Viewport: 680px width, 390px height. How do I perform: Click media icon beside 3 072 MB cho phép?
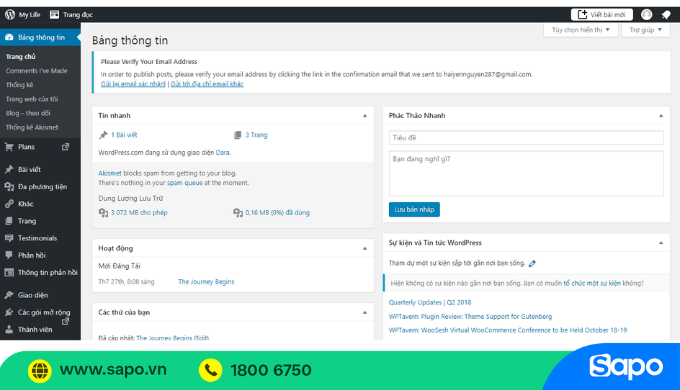pyautogui.click(x=103, y=213)
